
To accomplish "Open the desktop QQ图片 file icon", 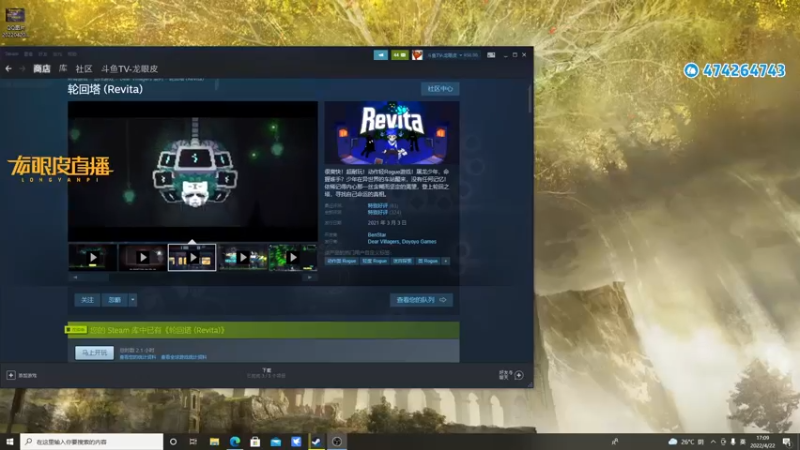I will [15, 21].
